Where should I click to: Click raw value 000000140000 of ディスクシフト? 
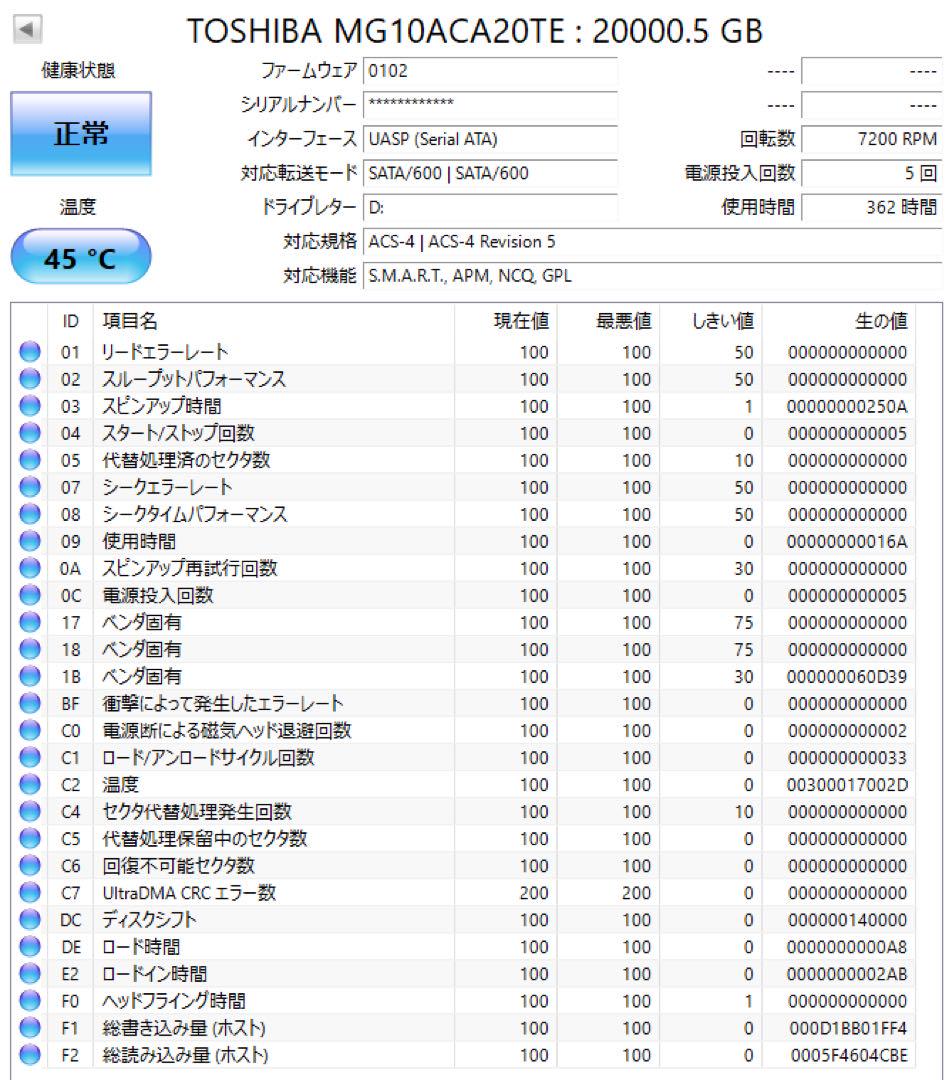click(847, 920)
